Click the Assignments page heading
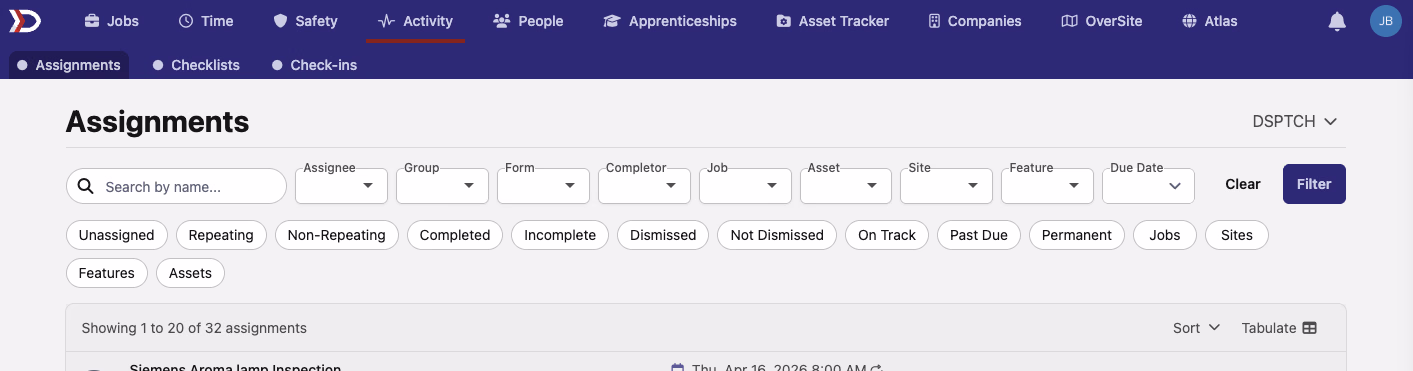 pyautogui.click(x=157, y=122)
